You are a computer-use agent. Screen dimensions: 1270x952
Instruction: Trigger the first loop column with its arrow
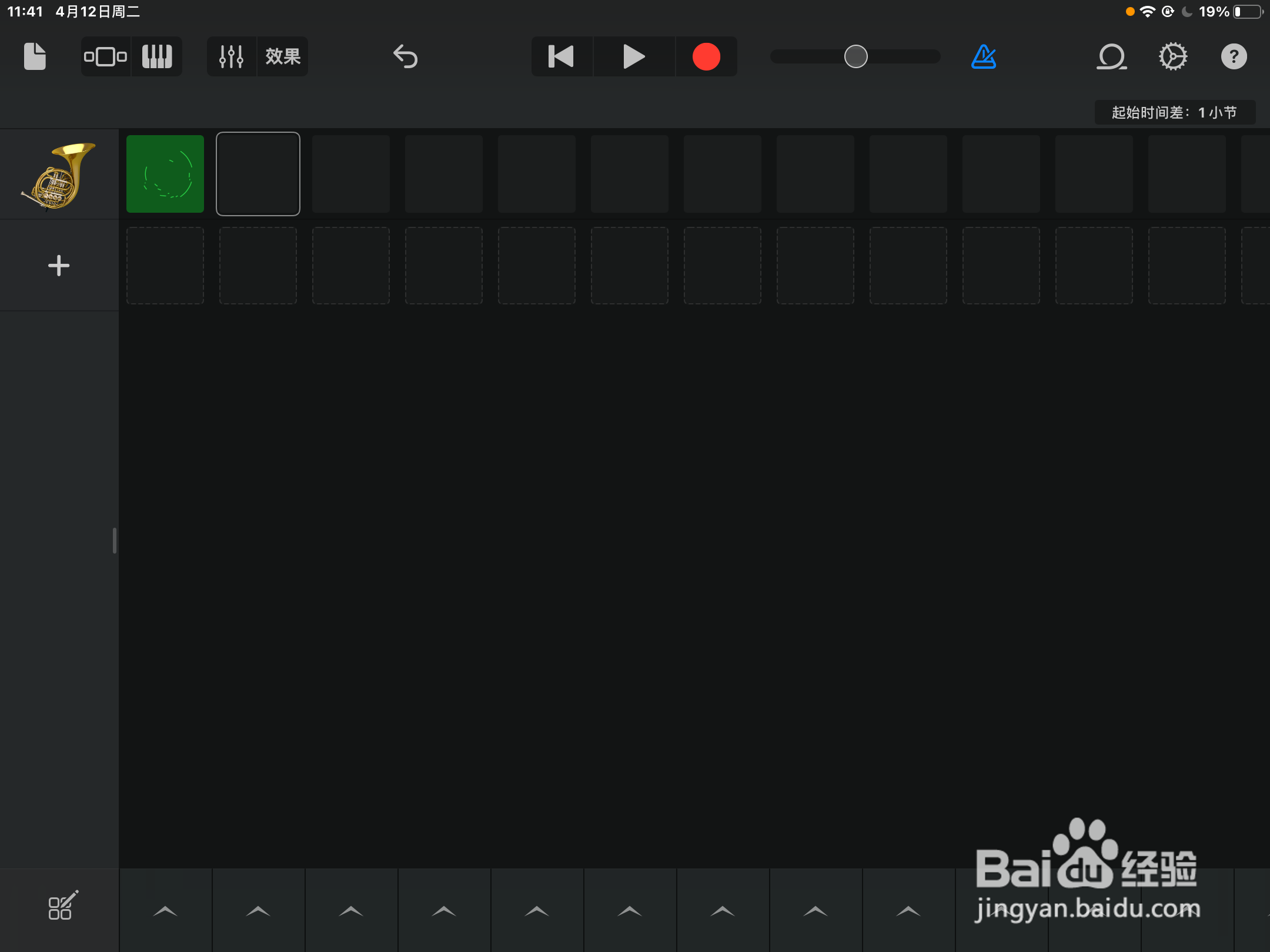pyautogui.click(x=165, y=910)
